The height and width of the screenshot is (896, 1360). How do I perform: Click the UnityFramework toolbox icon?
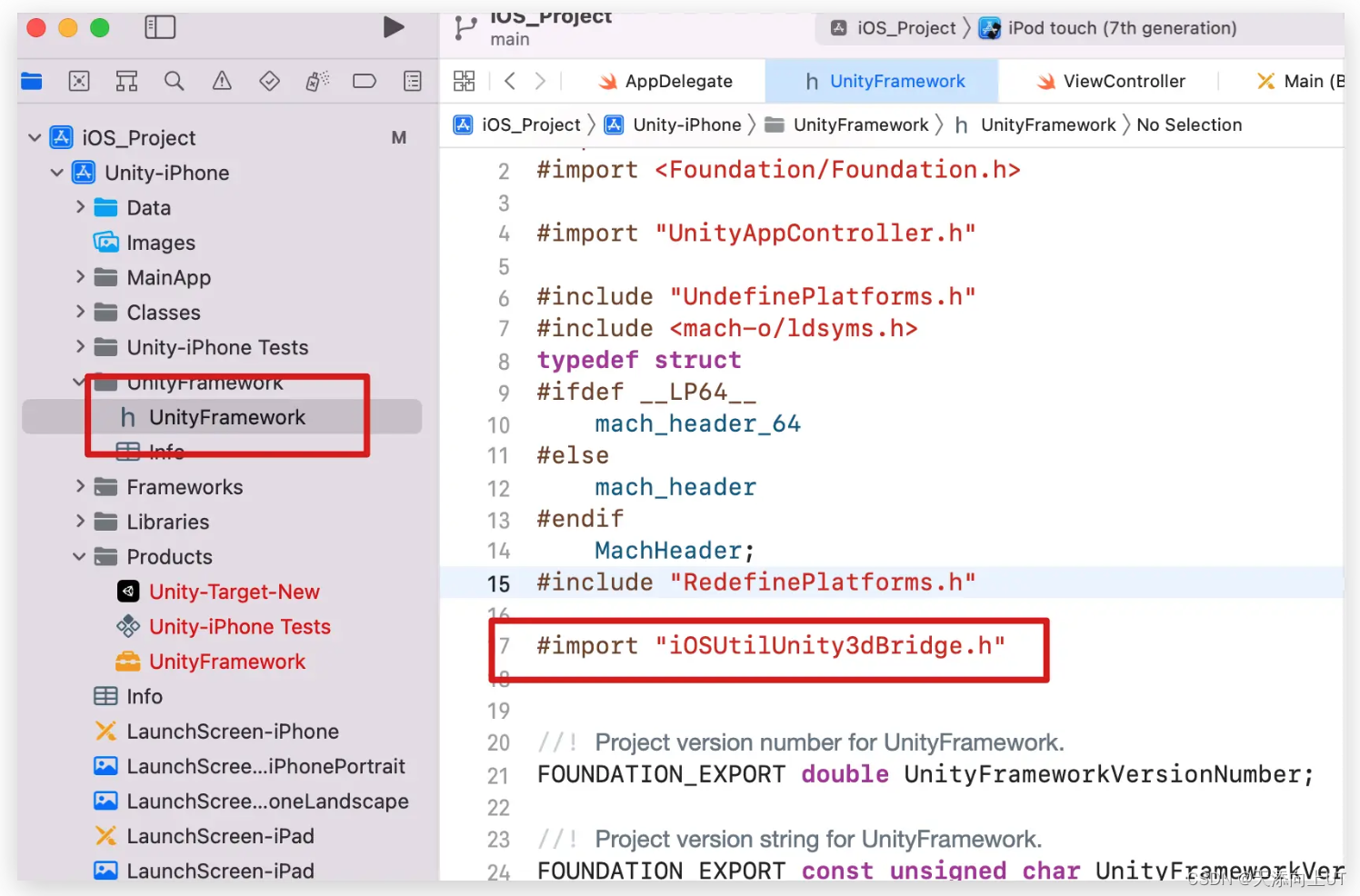tap(128, 662)
